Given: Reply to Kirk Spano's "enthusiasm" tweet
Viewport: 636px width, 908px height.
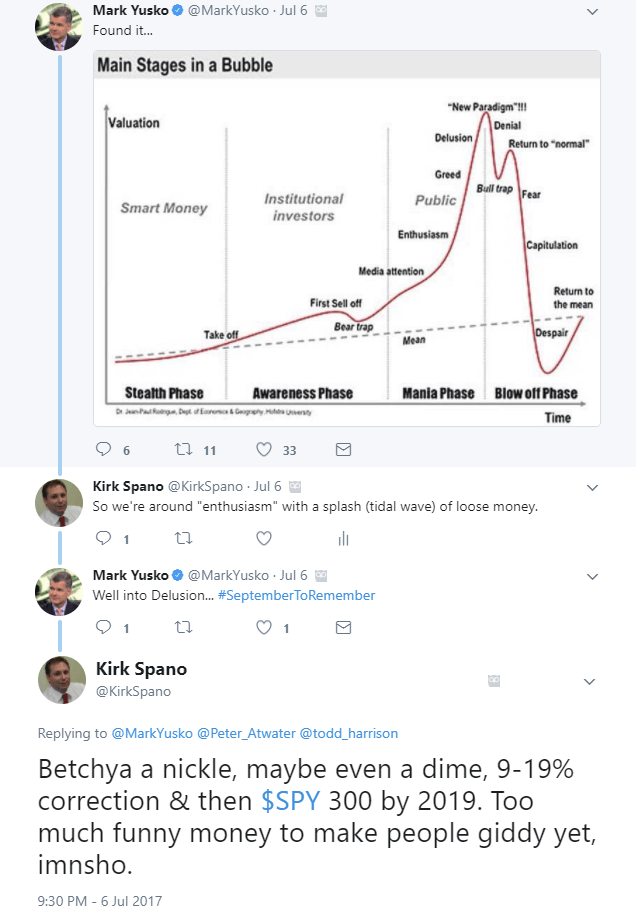Looking at the screenshot, I should (x=103, y=539).
